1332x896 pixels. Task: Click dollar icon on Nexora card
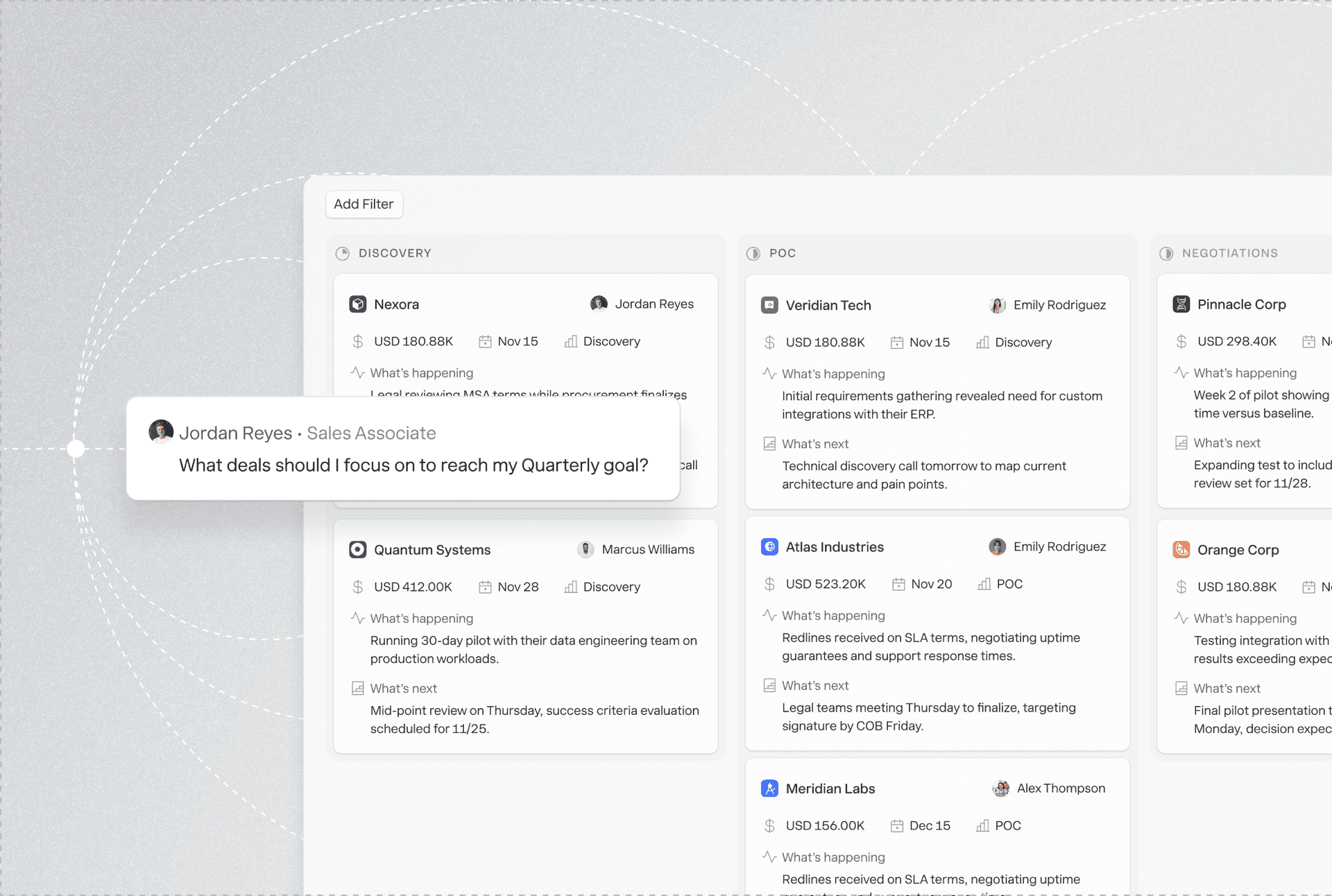point(357,341)
